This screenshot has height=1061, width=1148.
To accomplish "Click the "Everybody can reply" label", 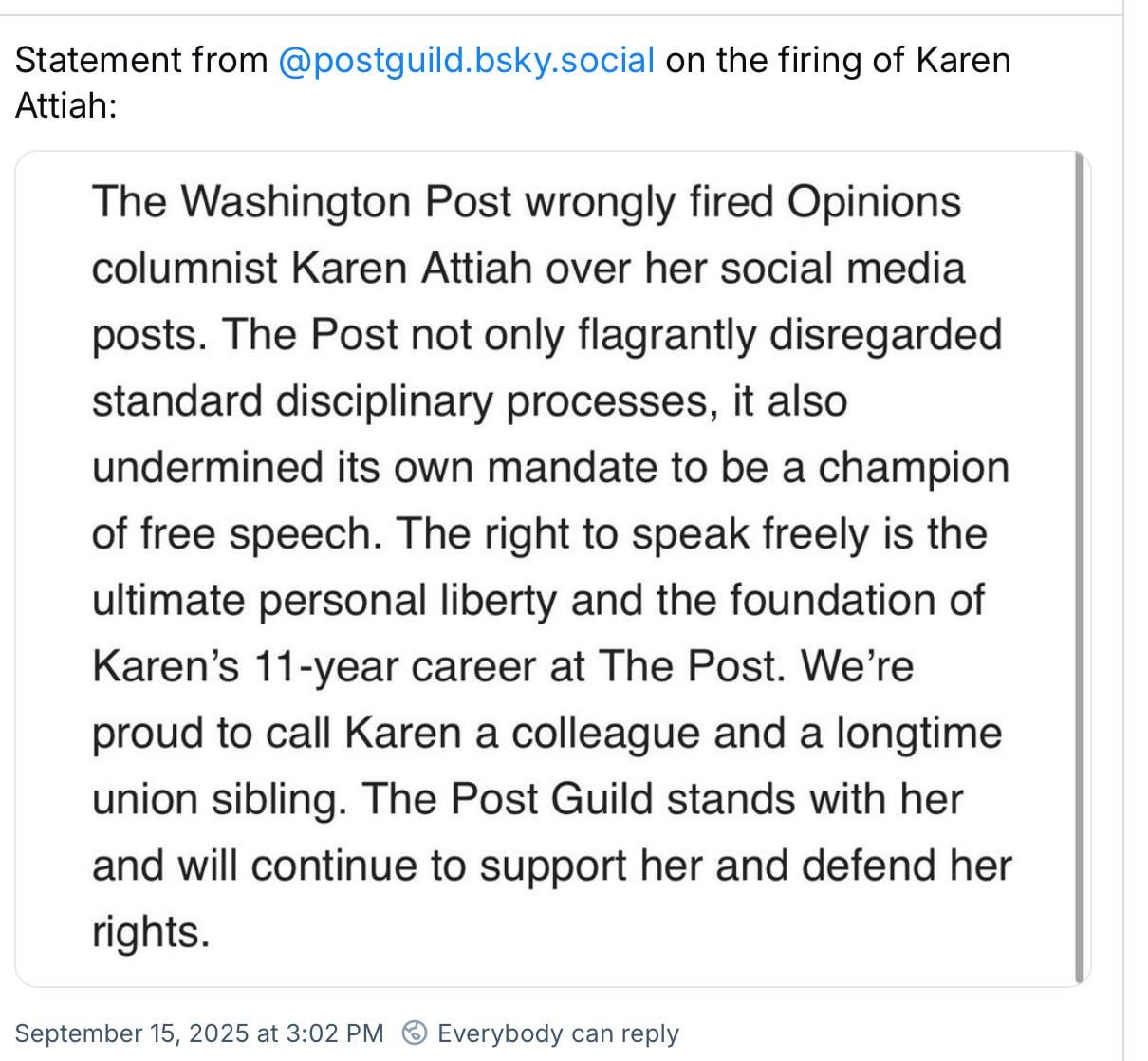I will (x=558, y=1033).
